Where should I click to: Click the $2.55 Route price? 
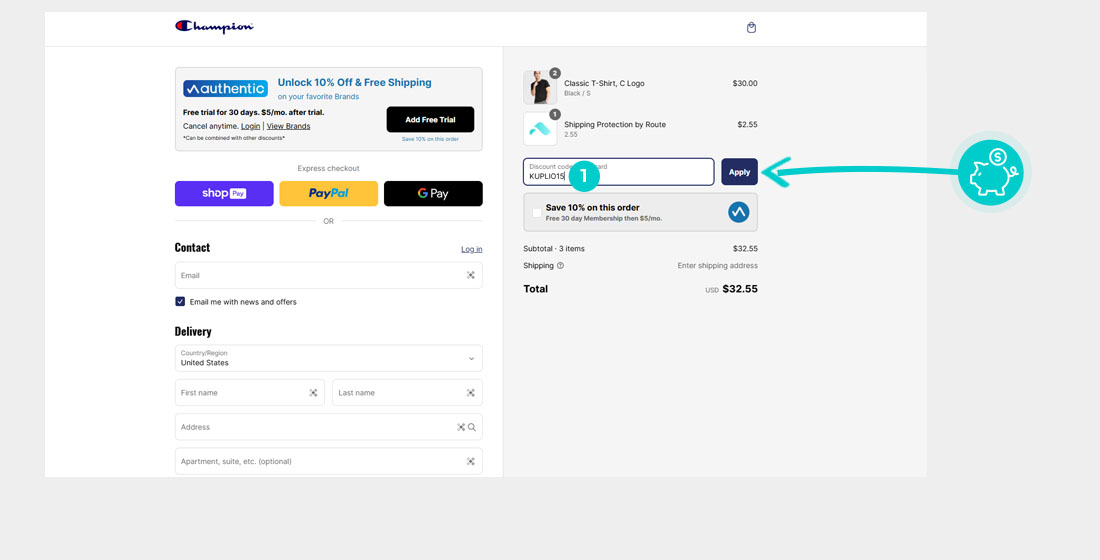(747, 124)
